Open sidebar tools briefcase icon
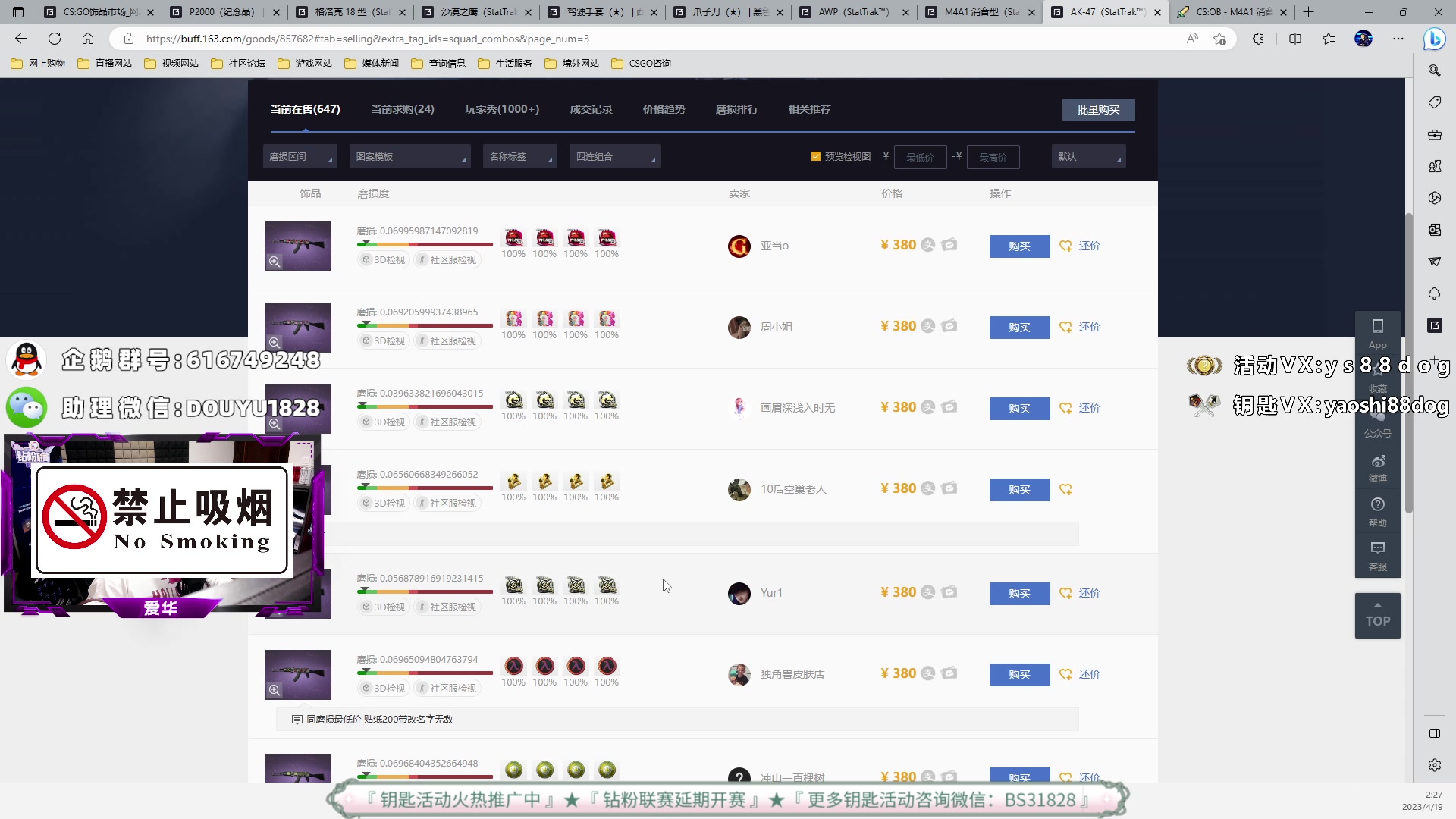 pyautogui.click(x=1434, y=134)
